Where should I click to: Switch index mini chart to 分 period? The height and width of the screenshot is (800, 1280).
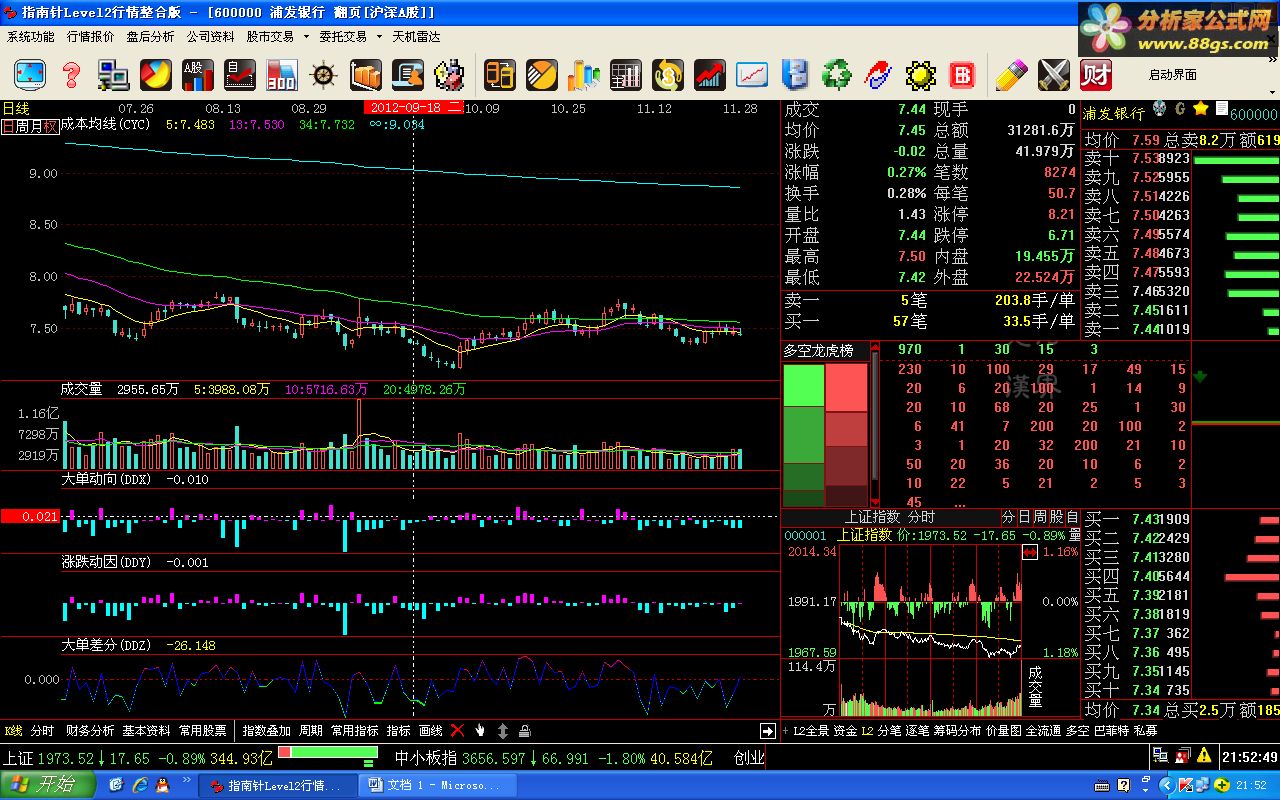point(1008,517)
